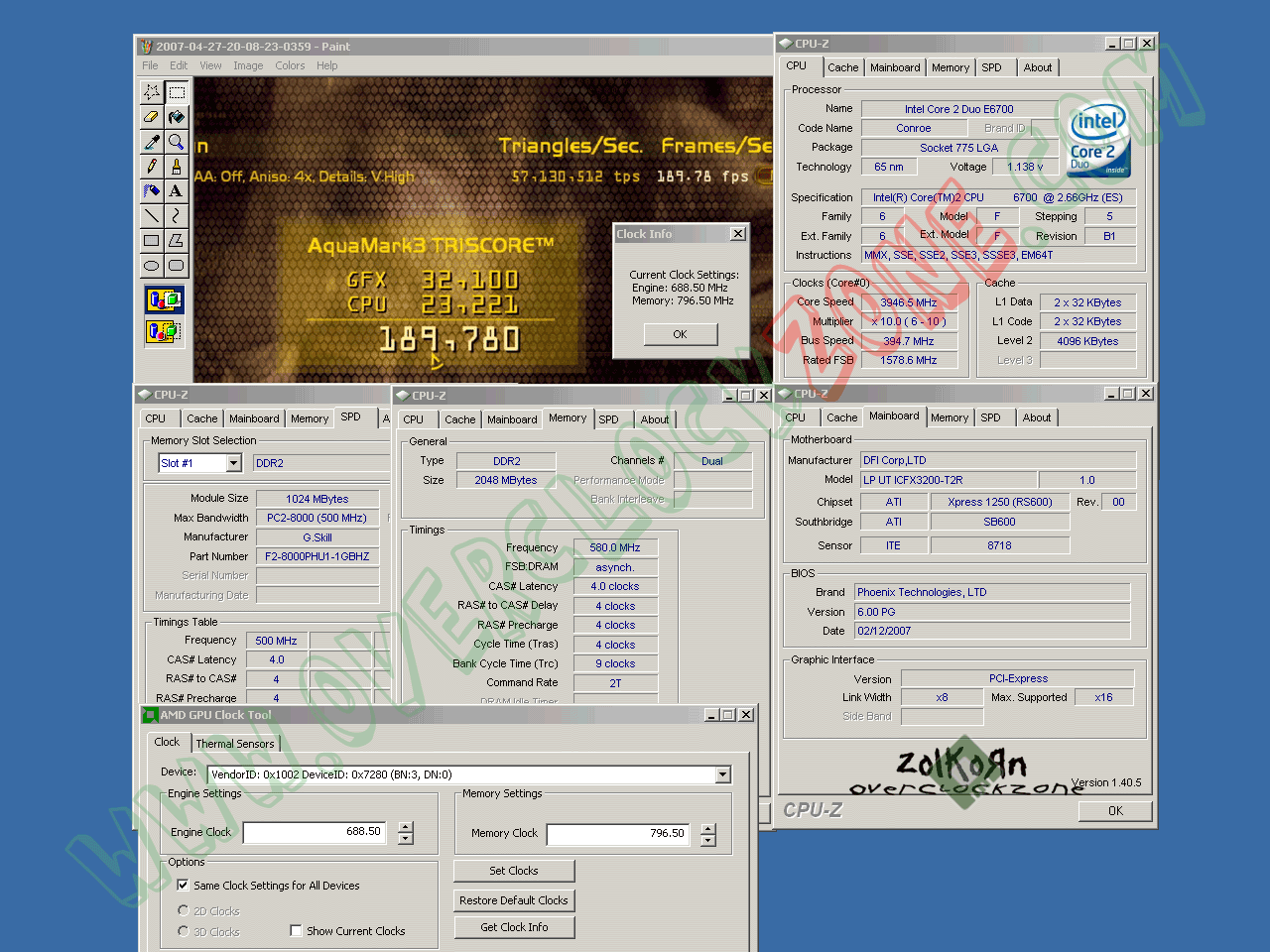Expand the Device VendorID dropdown list
1270x952 pixels.
(x=723, y=774)
